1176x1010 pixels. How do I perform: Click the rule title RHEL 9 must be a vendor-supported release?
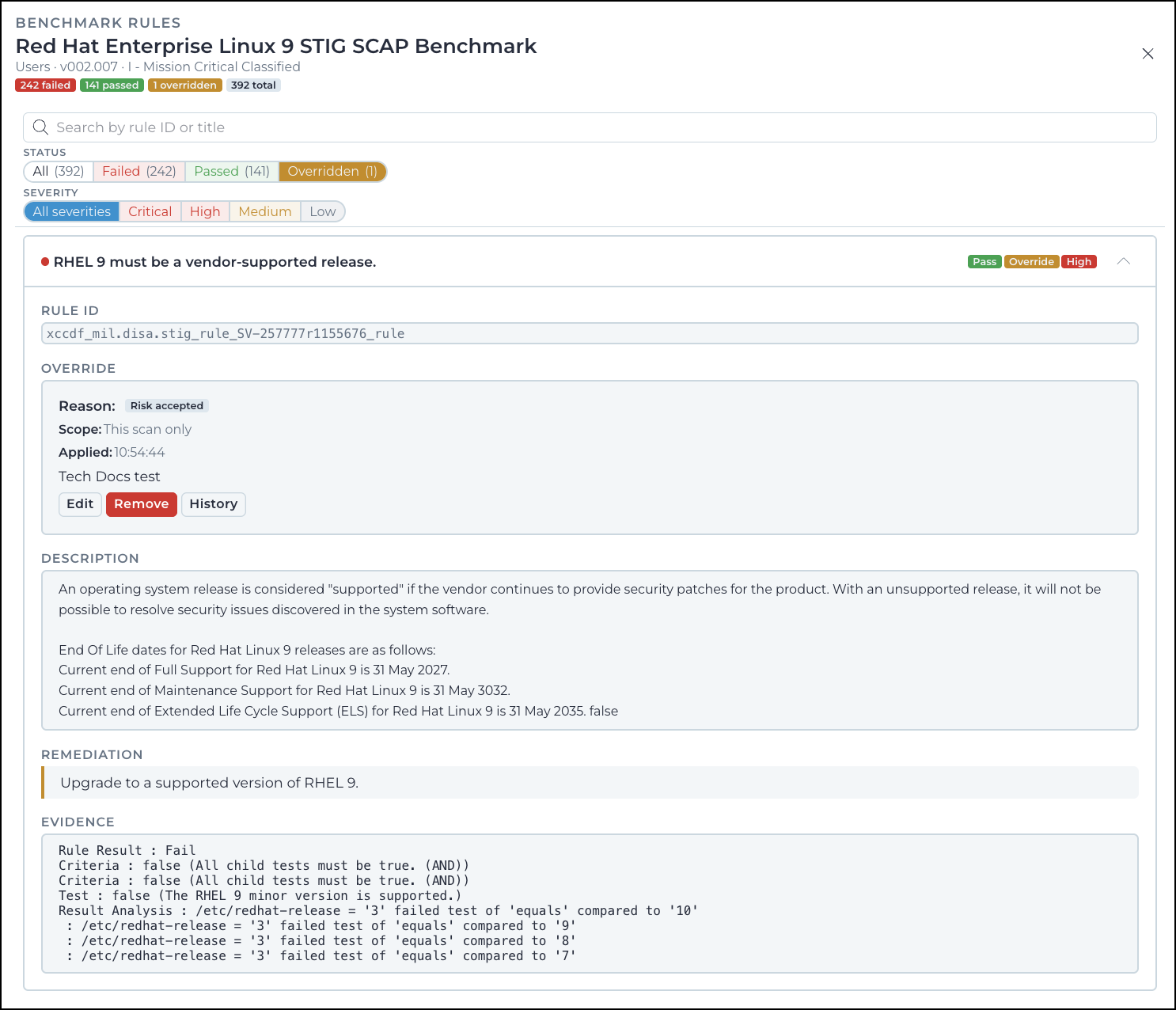coord(214,262)
